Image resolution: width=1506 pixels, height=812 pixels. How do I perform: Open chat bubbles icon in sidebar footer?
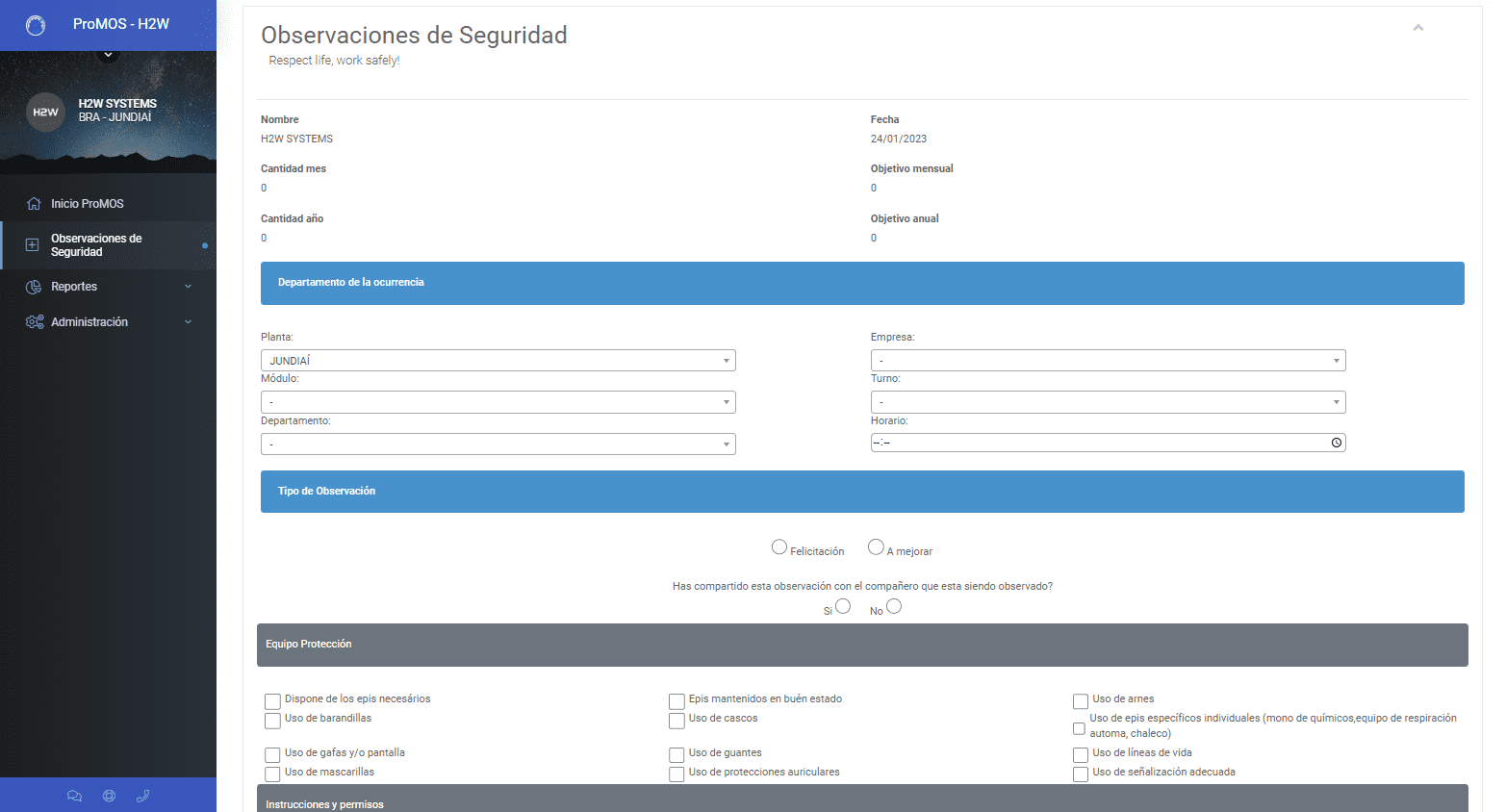74,796
